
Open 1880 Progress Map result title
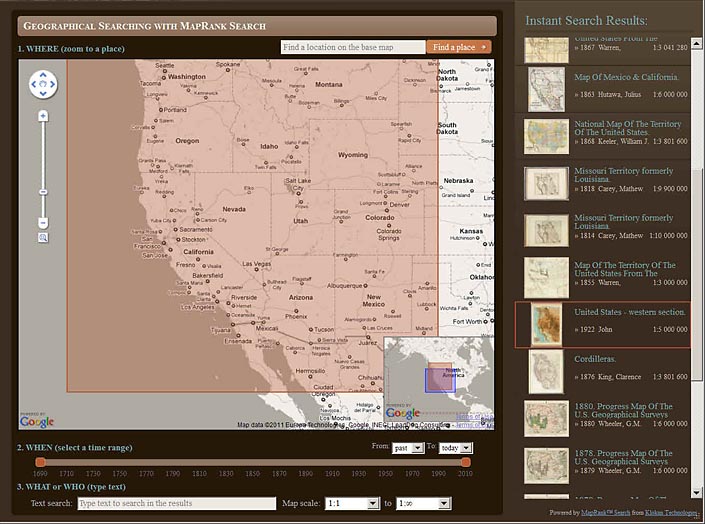(x=625, y=411)
